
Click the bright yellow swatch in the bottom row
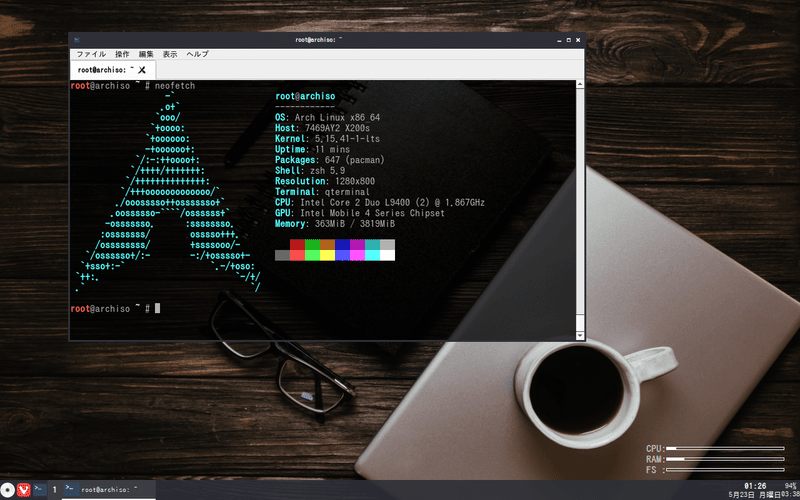(328, 255)
